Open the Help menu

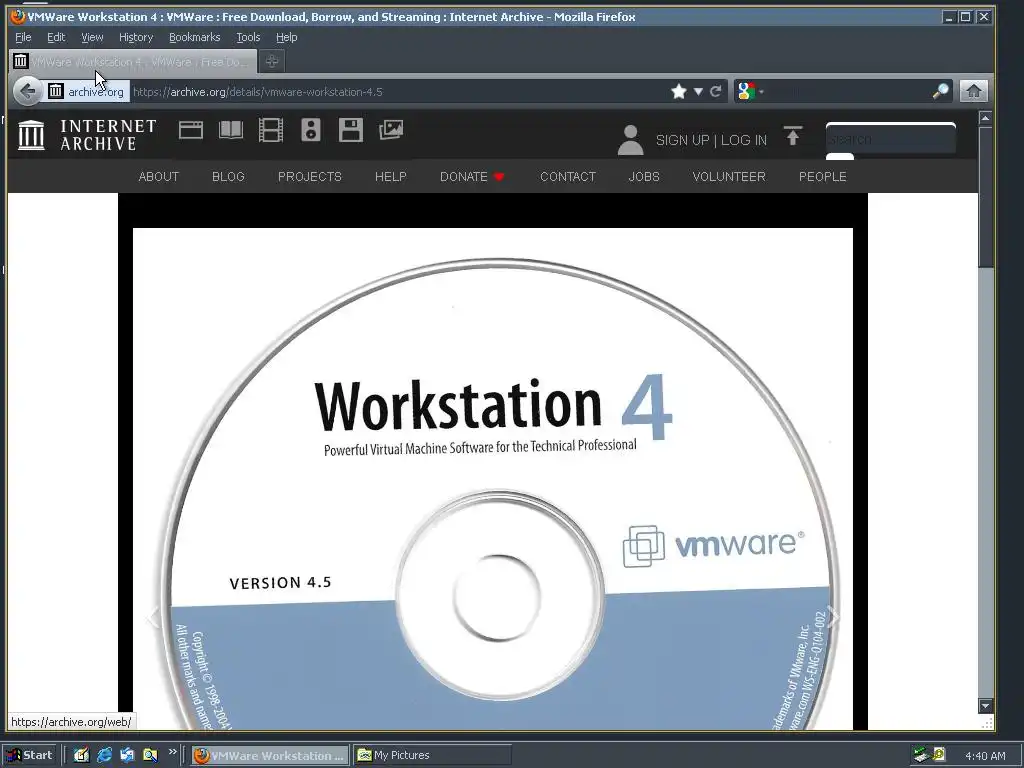286,37
